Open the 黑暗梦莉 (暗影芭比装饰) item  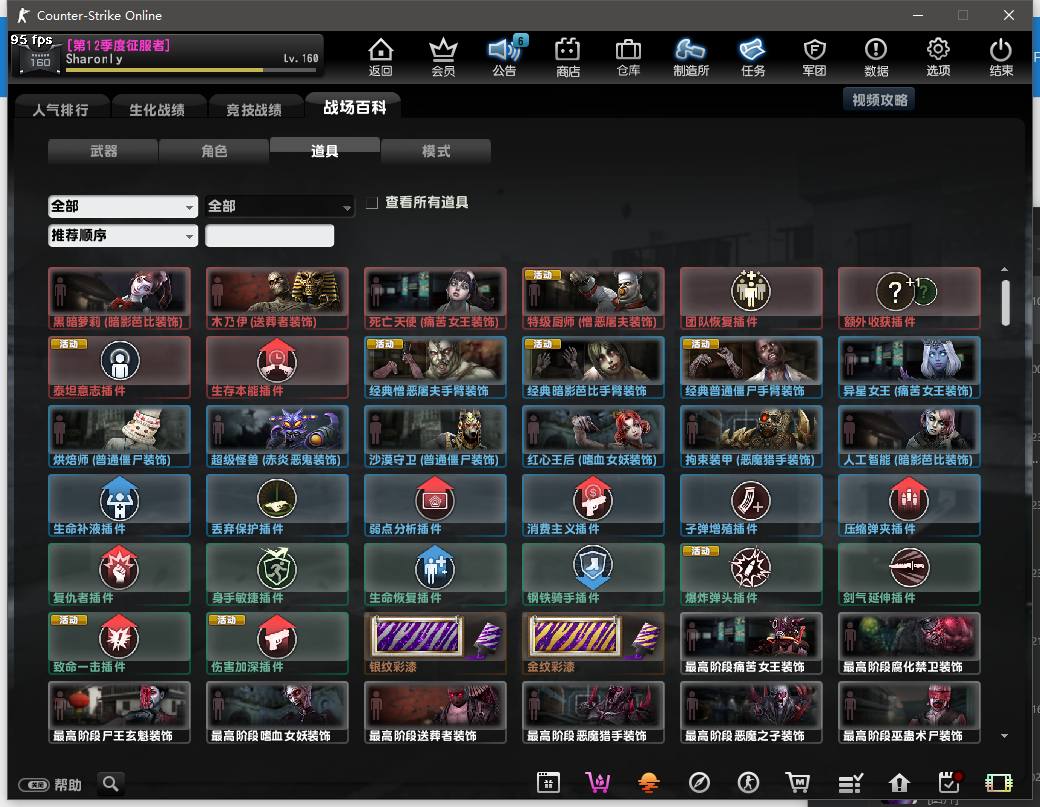click(x=119, y=298)
